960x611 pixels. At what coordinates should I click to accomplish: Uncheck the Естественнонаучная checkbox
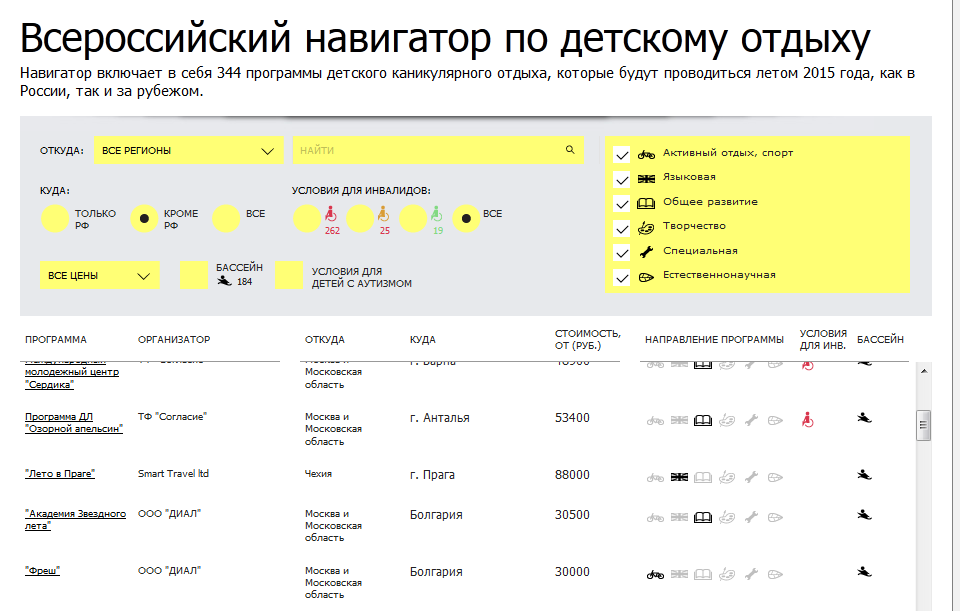622,277
